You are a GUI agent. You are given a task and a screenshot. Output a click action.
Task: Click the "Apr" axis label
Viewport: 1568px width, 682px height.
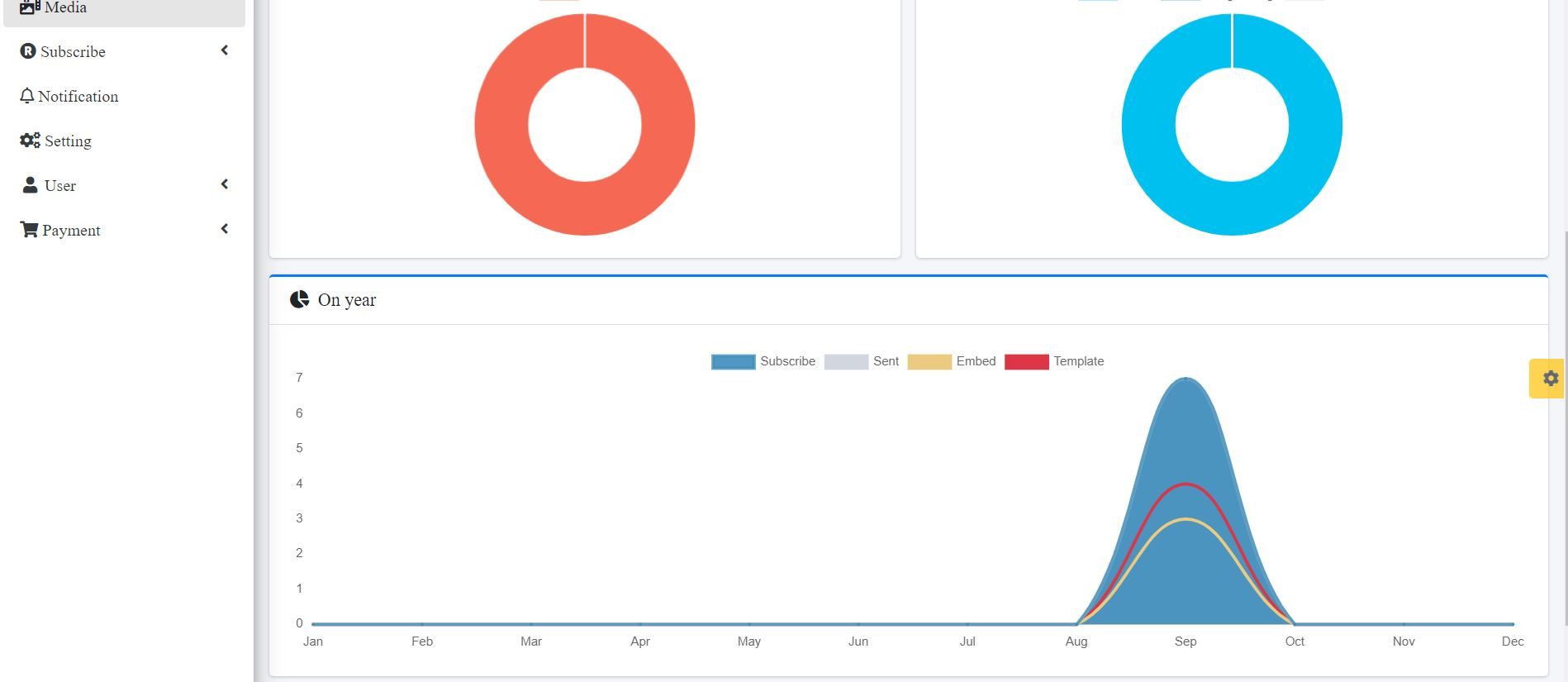tap(640, 641)
